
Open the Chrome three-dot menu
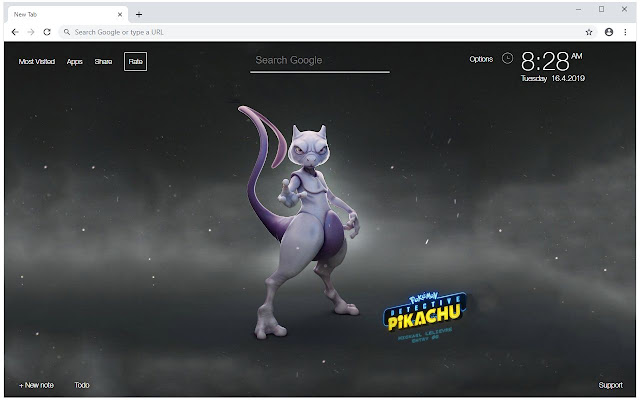click(625, 32)
